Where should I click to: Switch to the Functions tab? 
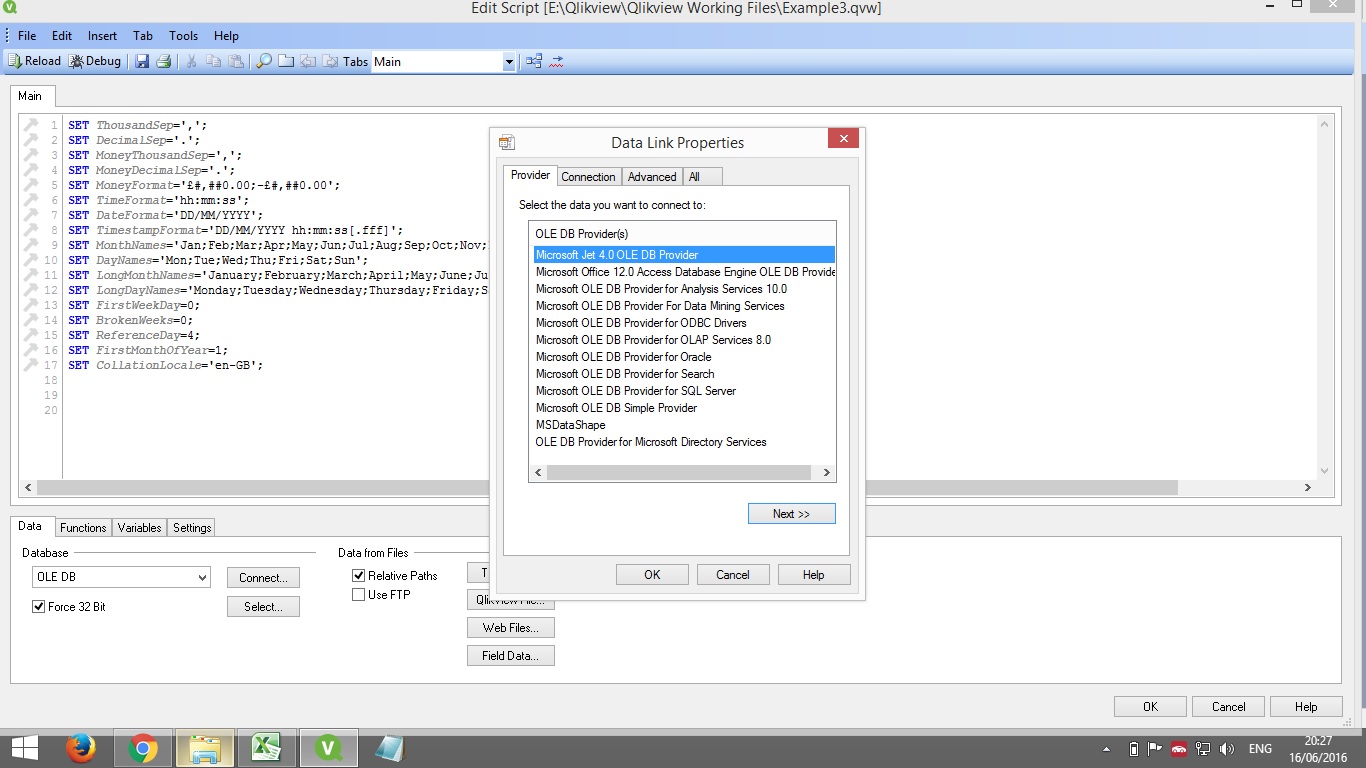[x=83, y=528]
